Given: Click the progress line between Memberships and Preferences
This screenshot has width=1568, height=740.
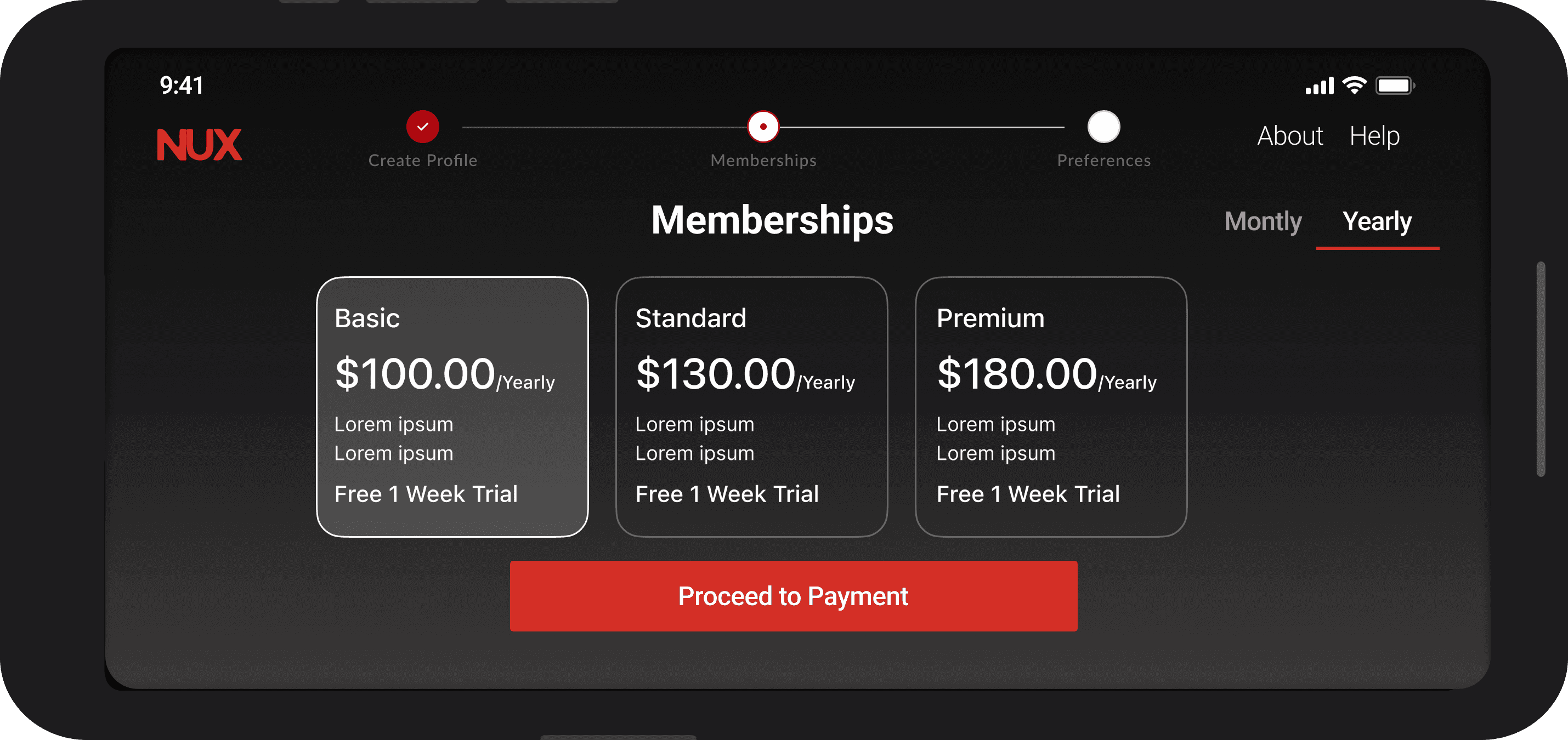Looking at the screenshot, I should (x=922, y=127).
